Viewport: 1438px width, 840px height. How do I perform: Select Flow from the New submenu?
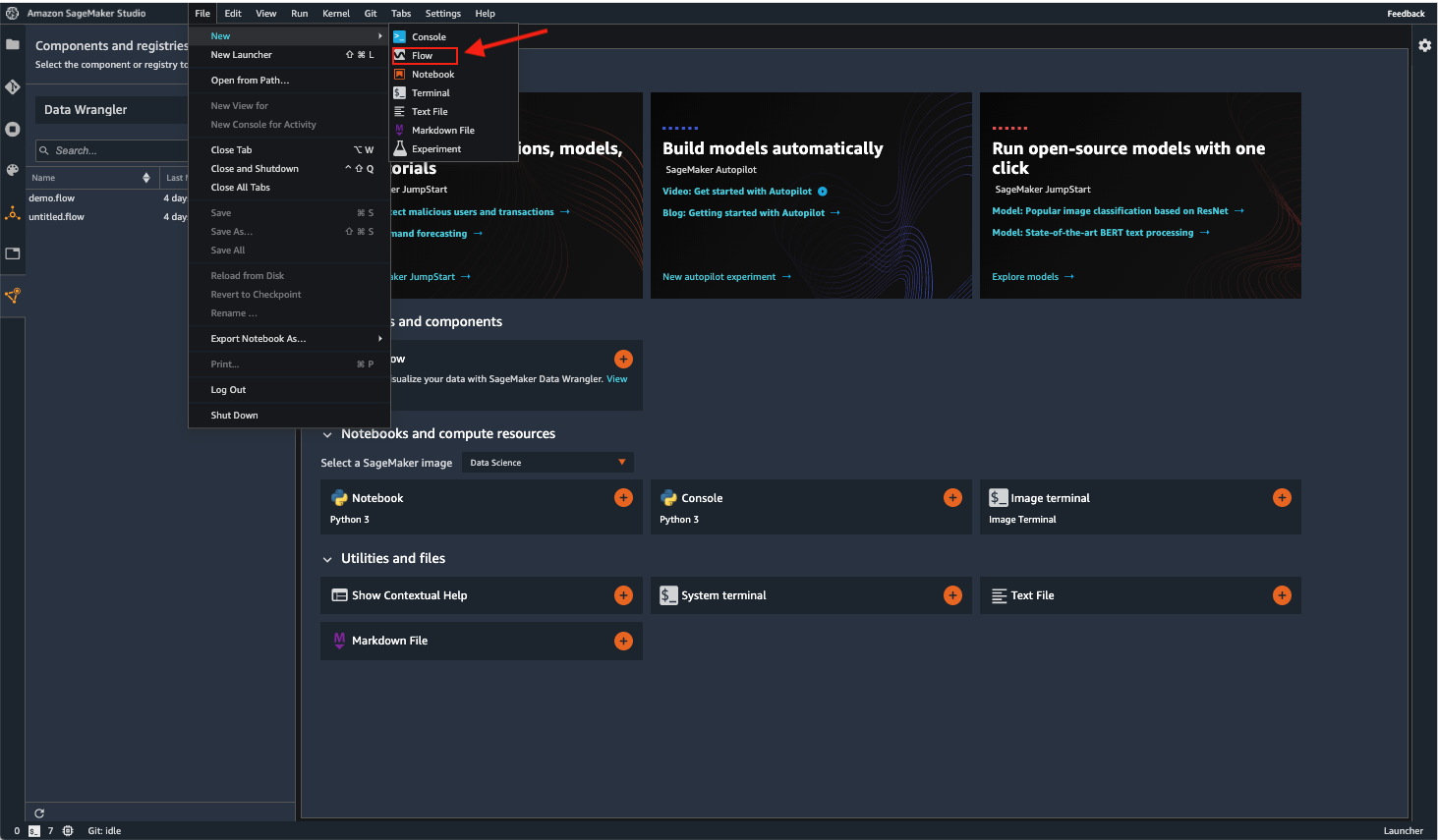pos(423,56)
